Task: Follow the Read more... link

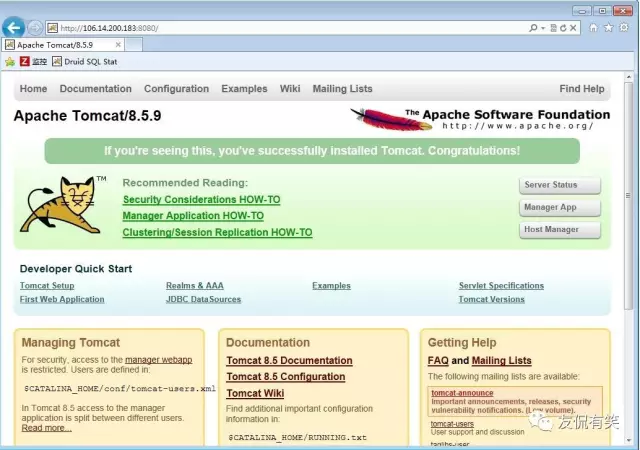Action: [47, 428]
